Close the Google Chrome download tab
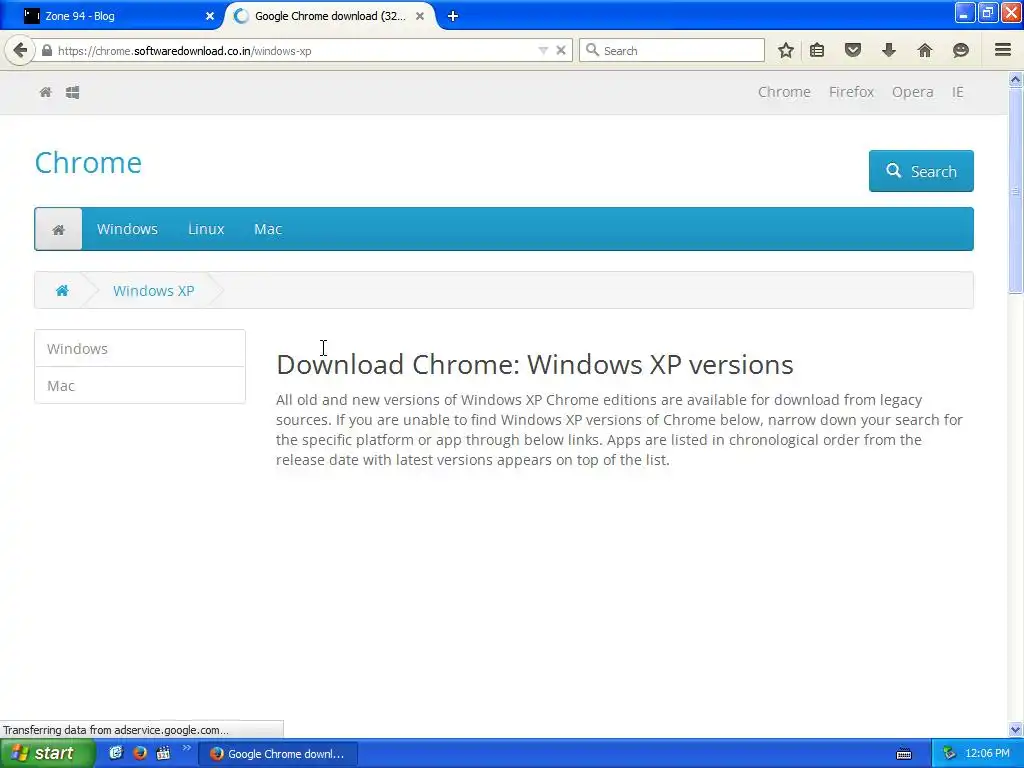 (420, 16)
